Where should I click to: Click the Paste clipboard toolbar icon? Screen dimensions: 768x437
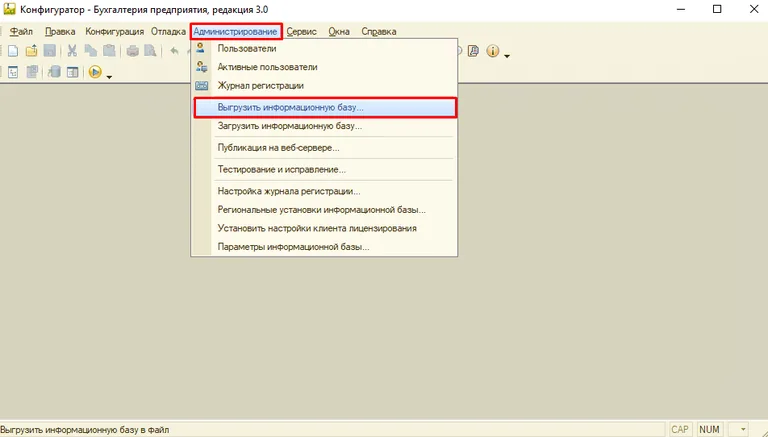click(108, 51)
